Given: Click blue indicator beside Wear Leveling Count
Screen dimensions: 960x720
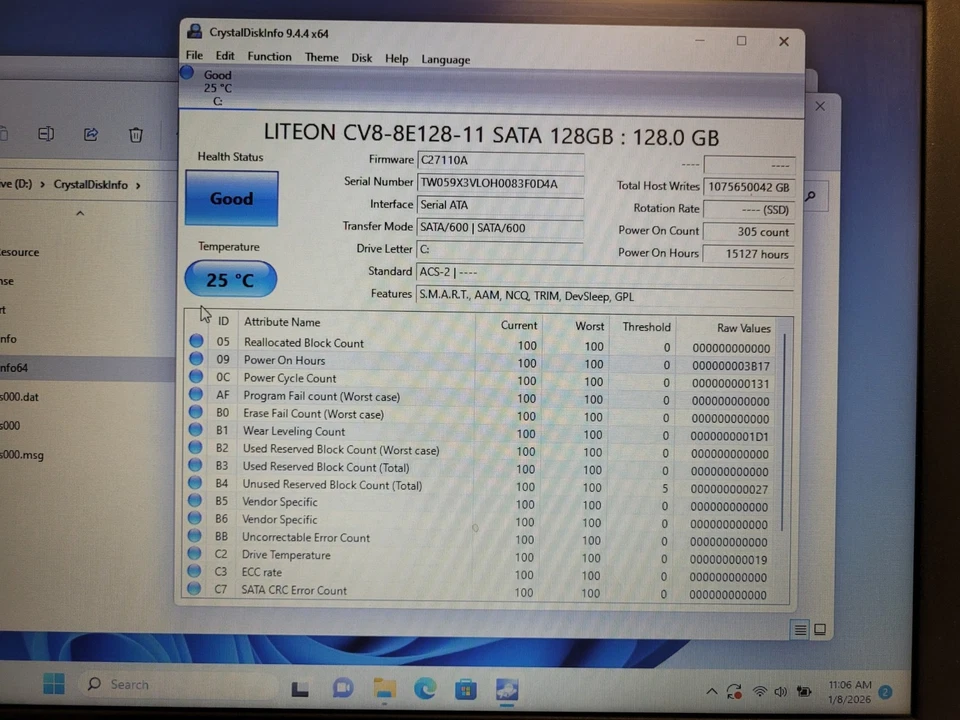Looking at the screenshot, I should pyautogui.click(x=195, y=430).
